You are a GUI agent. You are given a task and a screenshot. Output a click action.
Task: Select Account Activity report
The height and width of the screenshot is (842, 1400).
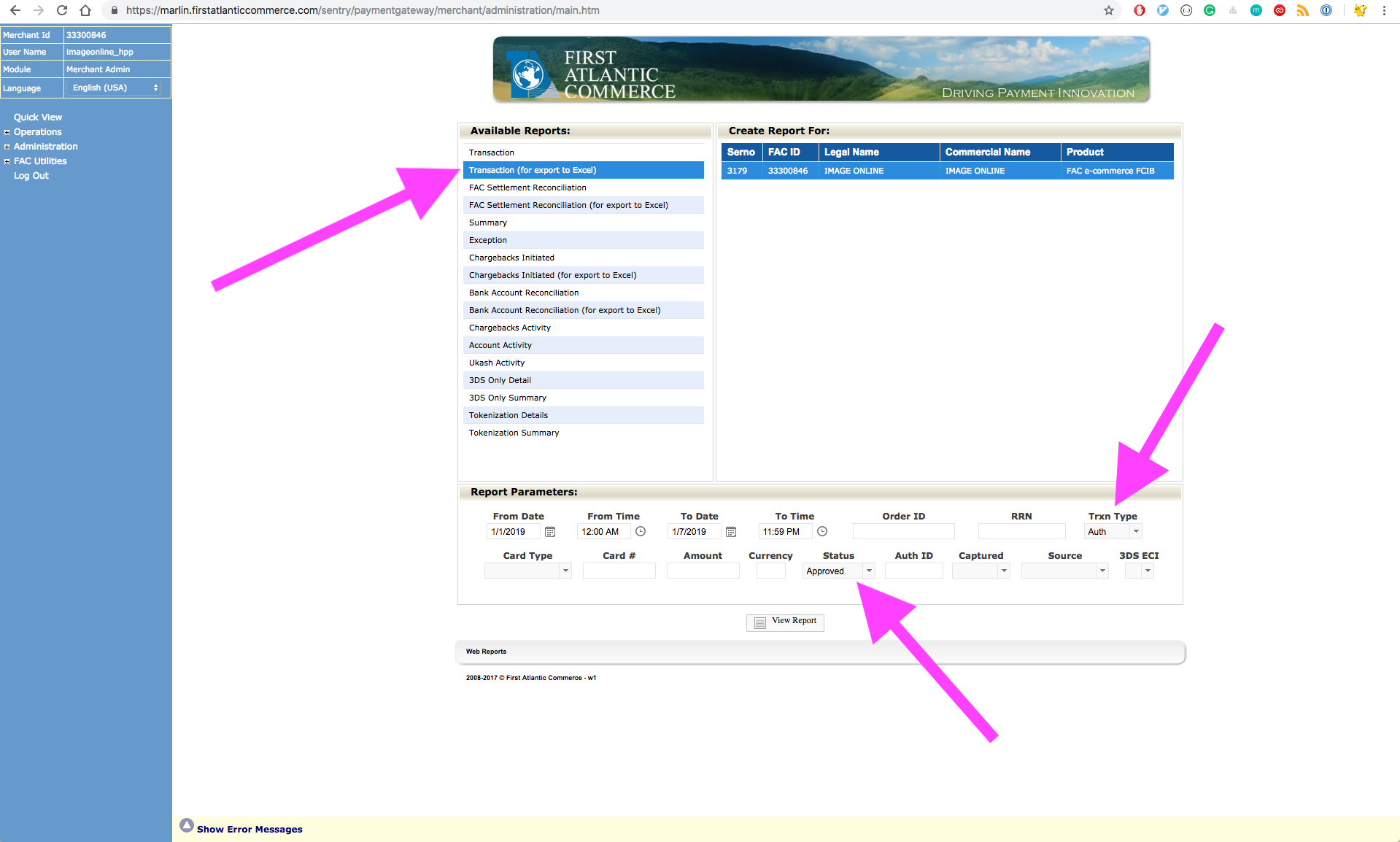click(584, 345)
